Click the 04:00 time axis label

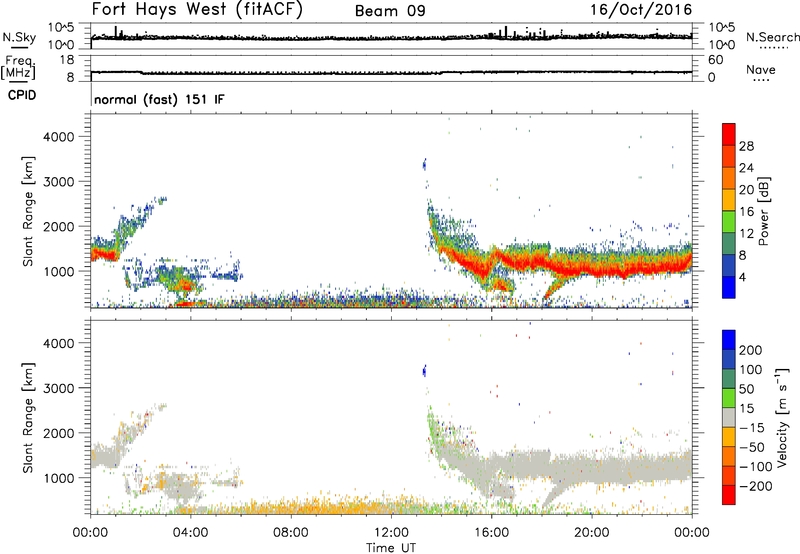tap(191, 533)
